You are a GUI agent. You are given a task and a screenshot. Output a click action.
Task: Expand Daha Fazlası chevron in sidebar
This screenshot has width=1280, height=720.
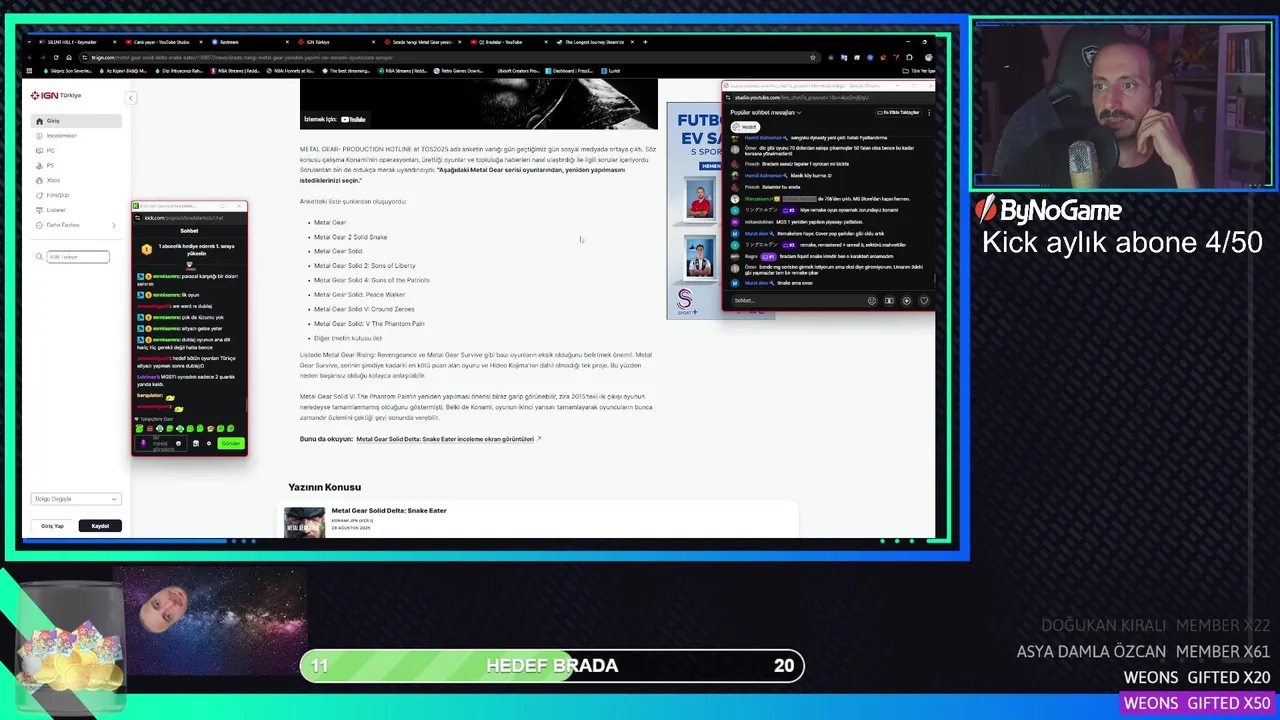coord(113,225)
